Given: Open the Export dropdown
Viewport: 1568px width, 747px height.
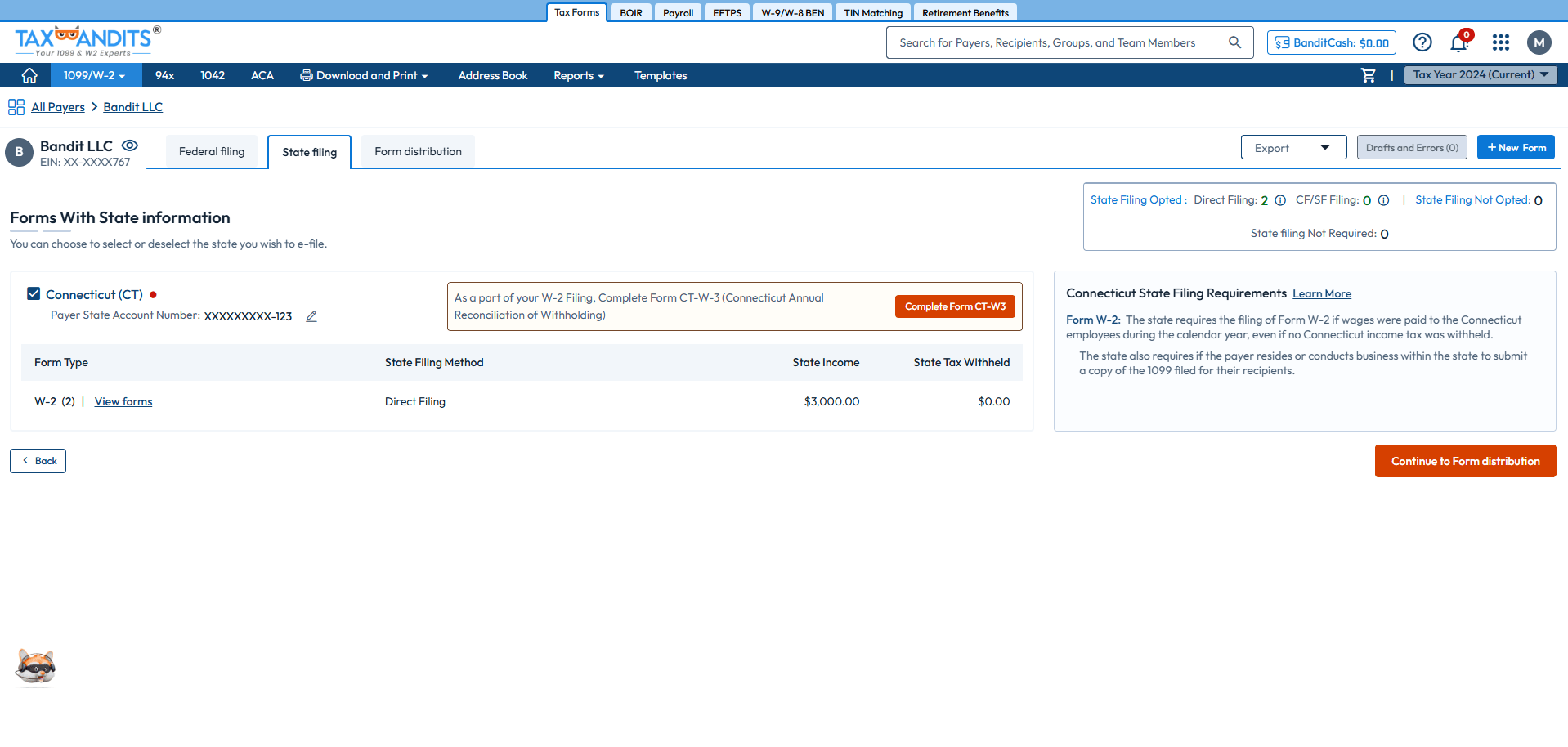Looking at the screenshot, I should [1293, 148].
